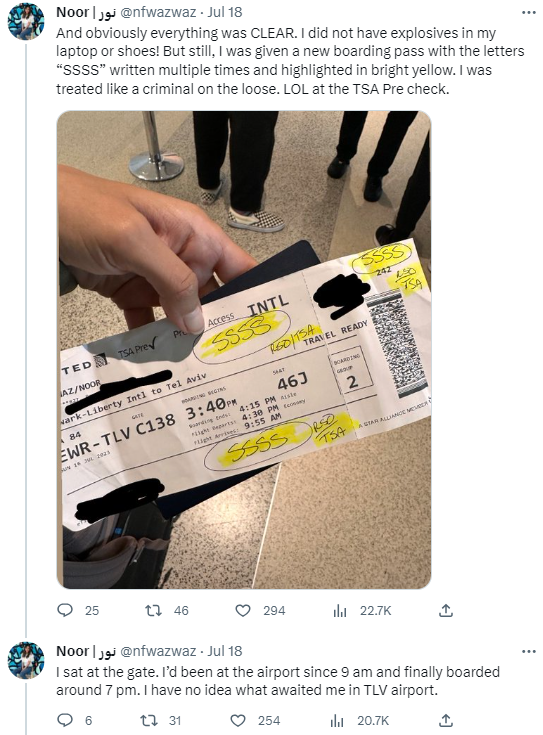This screenshot has width=543, height=735.
Task: Share the second tweet via upload icon
Action: coord(445,720)
